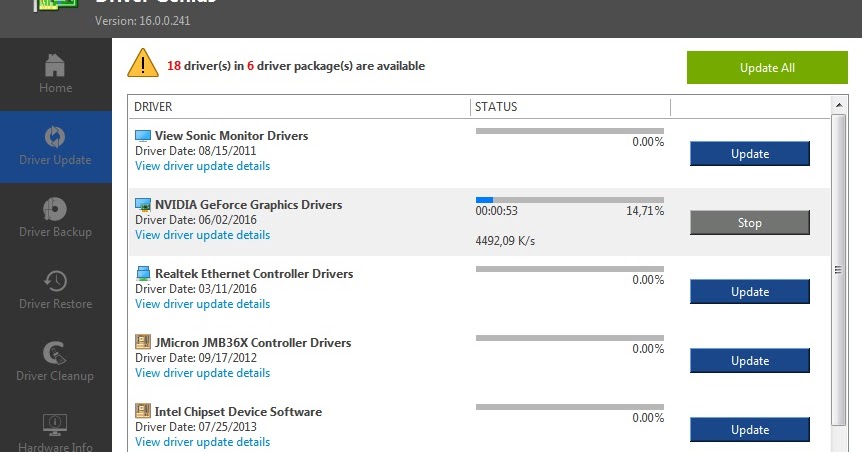862x452 pixels.
Task: Click Driver Date 08/15/2011 text
Action: (196, 151)
